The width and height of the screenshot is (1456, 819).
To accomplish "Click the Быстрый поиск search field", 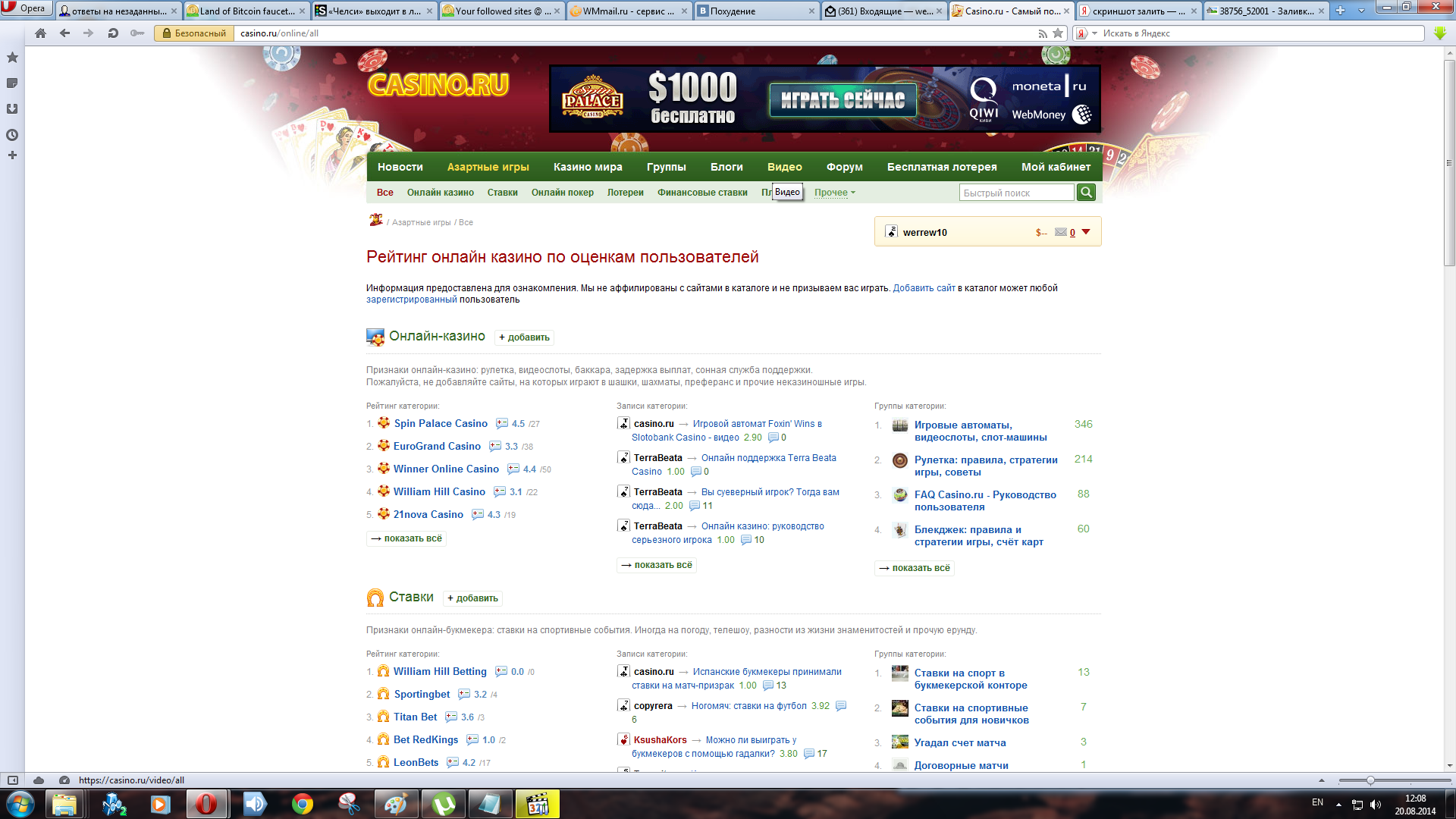I will point(1016,193).
